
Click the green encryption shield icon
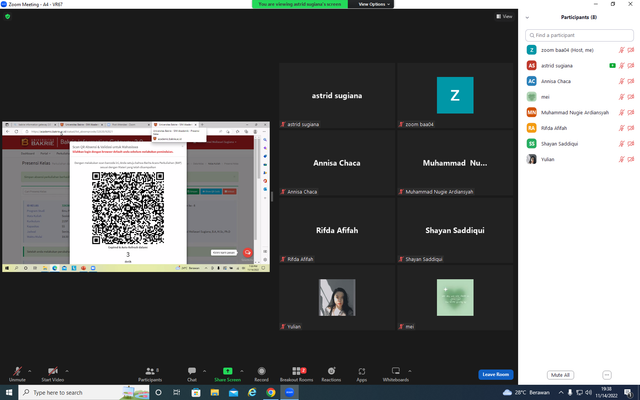(x=7, y=16)
